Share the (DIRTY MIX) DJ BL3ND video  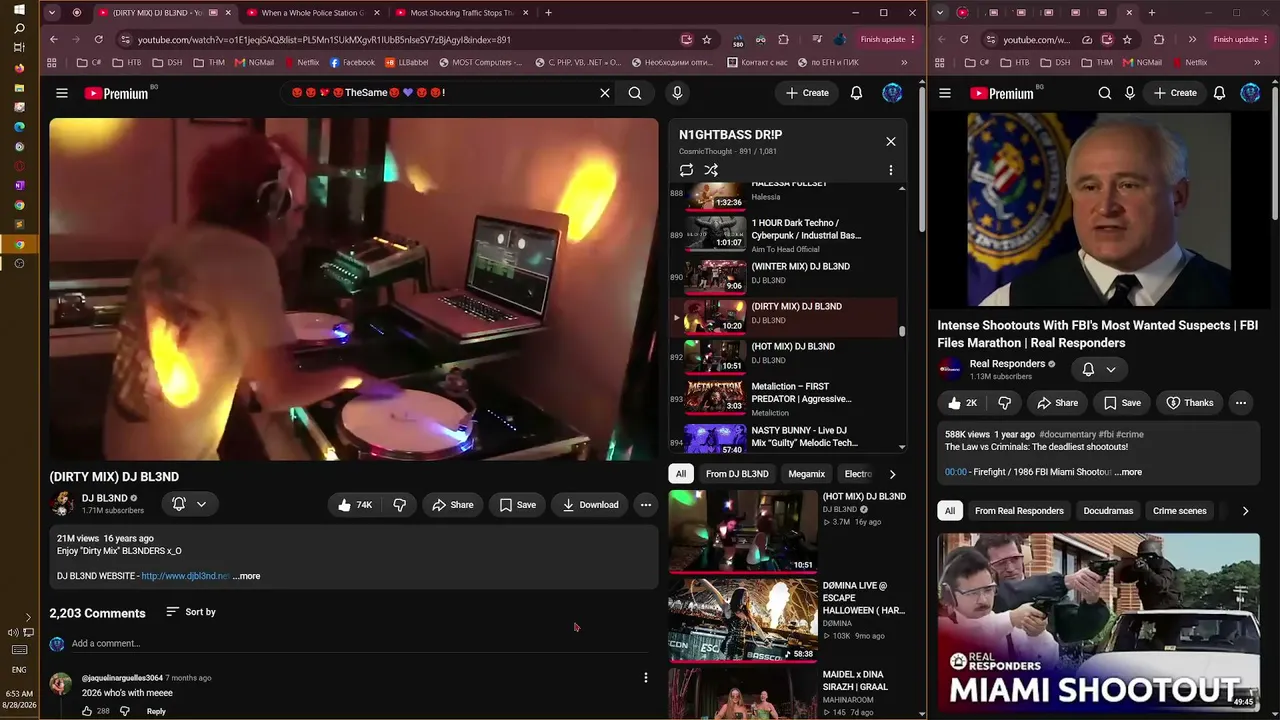452,505
